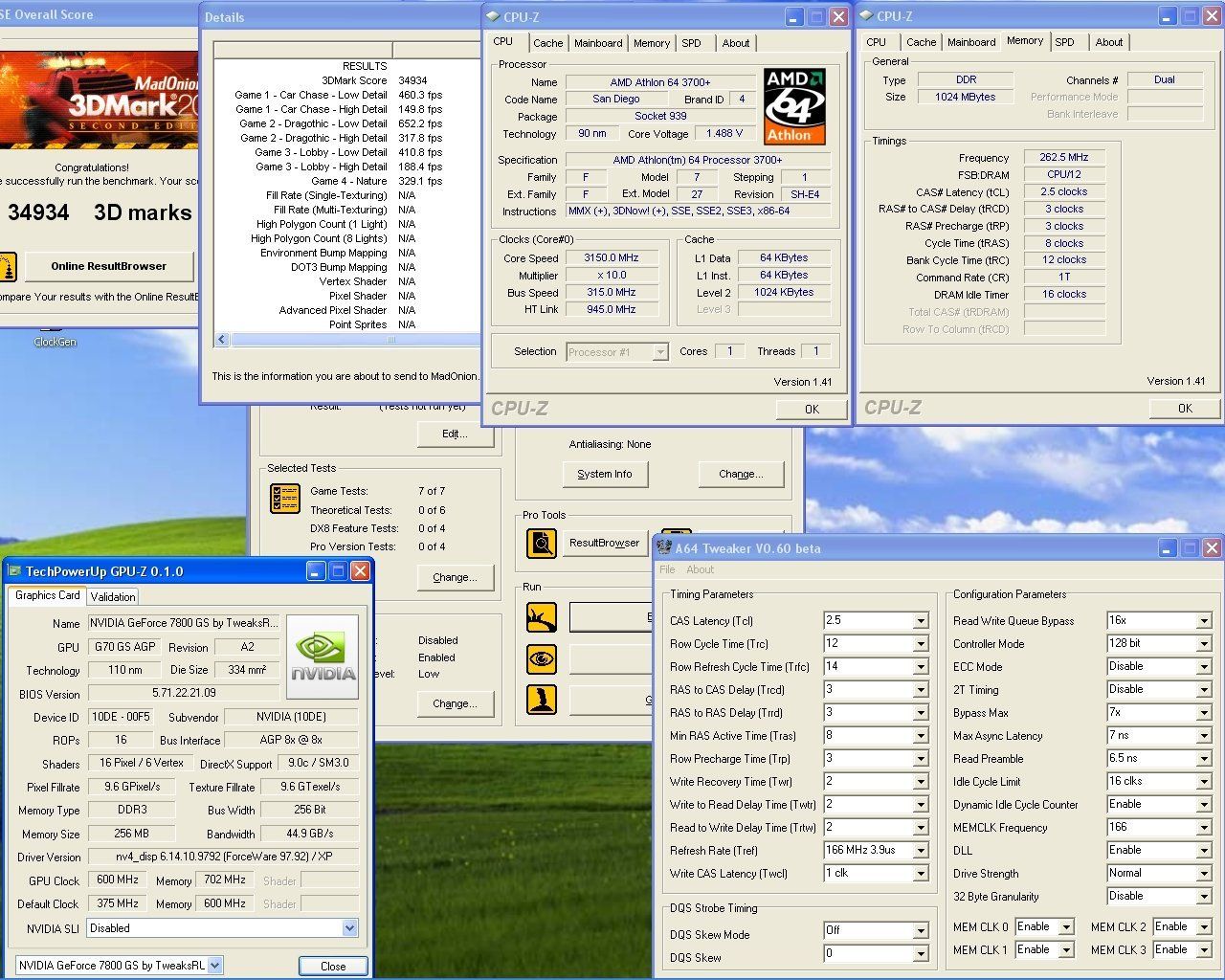Open the Write CAS Latency (Twcl) dropdown
Viewport: 1225px width, 980px height.
[921, 874]
